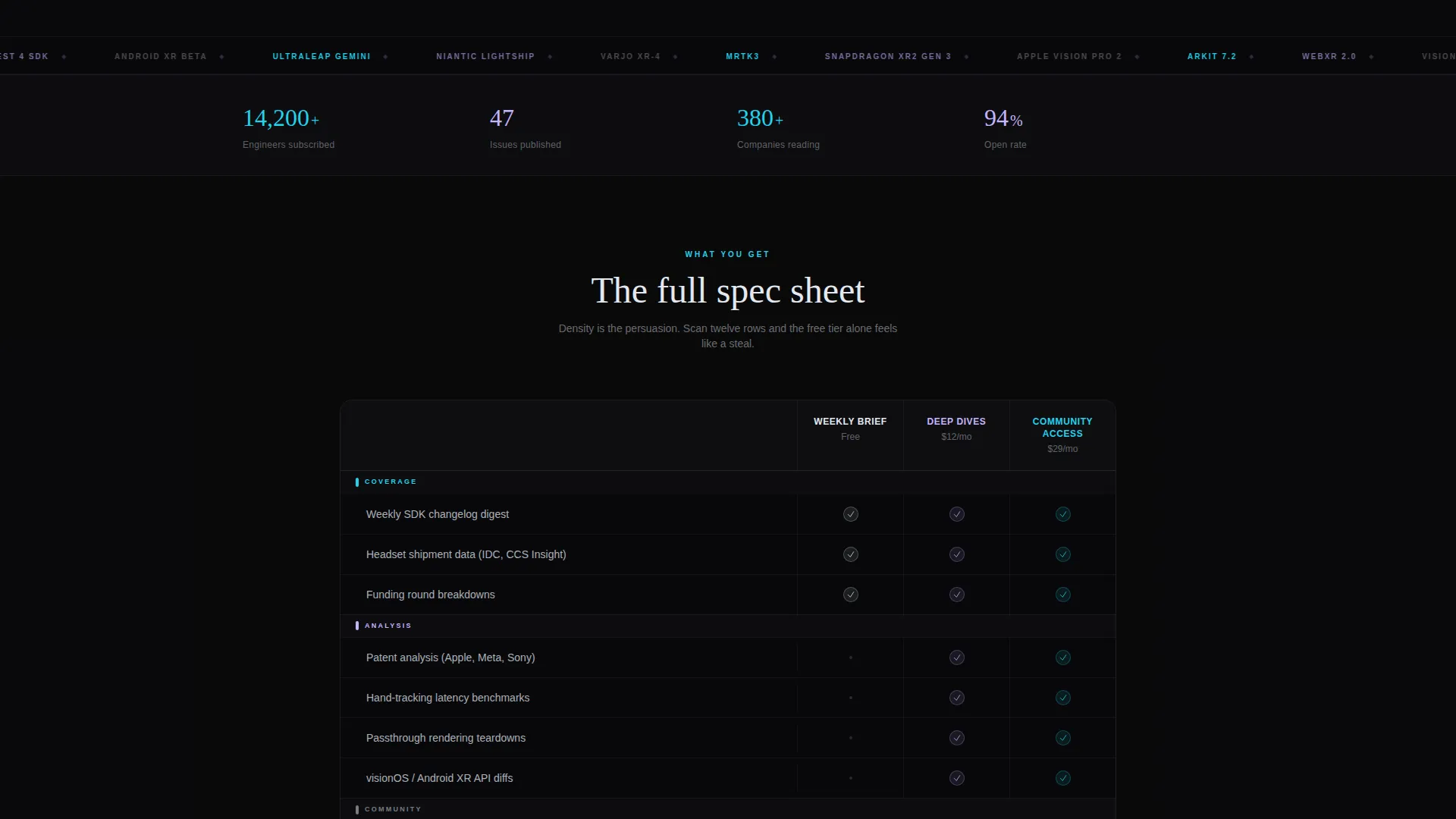Screen dimensions: 1456x819
Task: Click Deep Dives checkmark for Passthrough rendering teardowns
Action: (956, 738)
